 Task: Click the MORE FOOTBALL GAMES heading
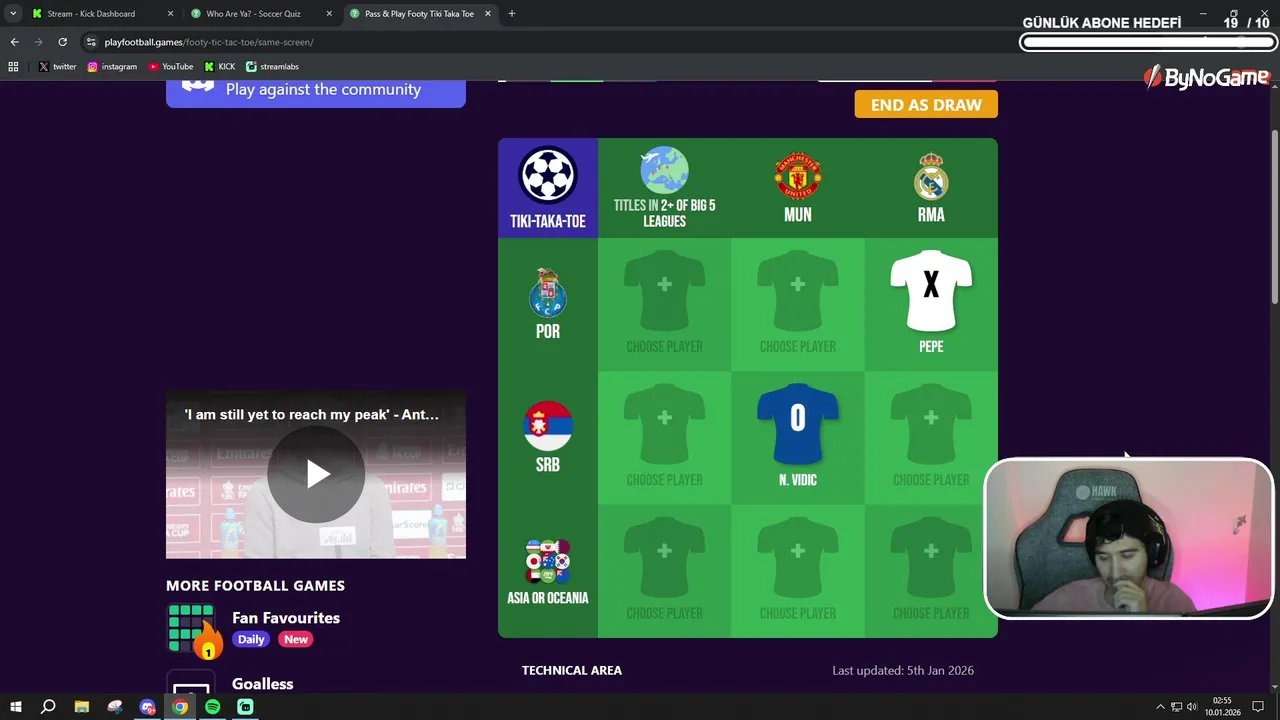tap(255, 586)
